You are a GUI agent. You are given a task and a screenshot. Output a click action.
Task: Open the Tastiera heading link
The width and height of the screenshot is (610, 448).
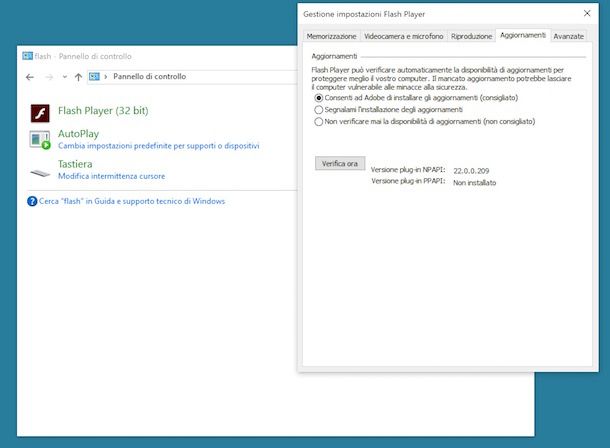[75, 164]
